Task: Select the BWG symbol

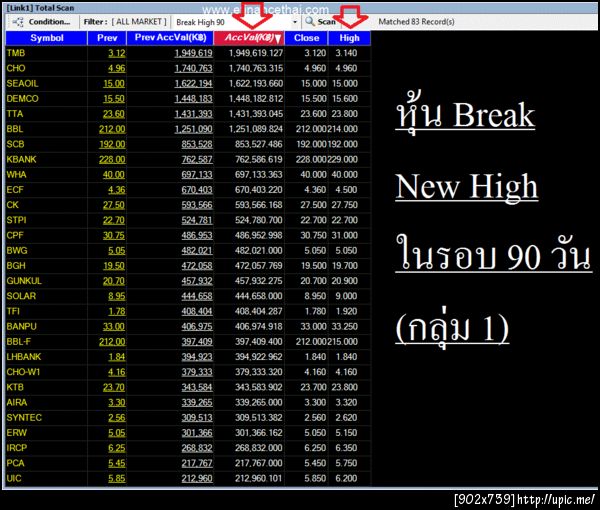Action: [17, 250]
